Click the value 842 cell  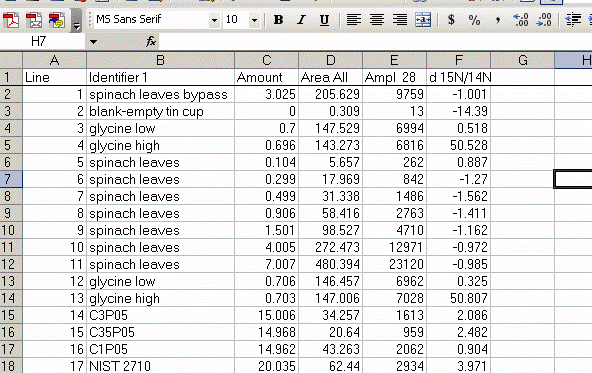[394, 179]
